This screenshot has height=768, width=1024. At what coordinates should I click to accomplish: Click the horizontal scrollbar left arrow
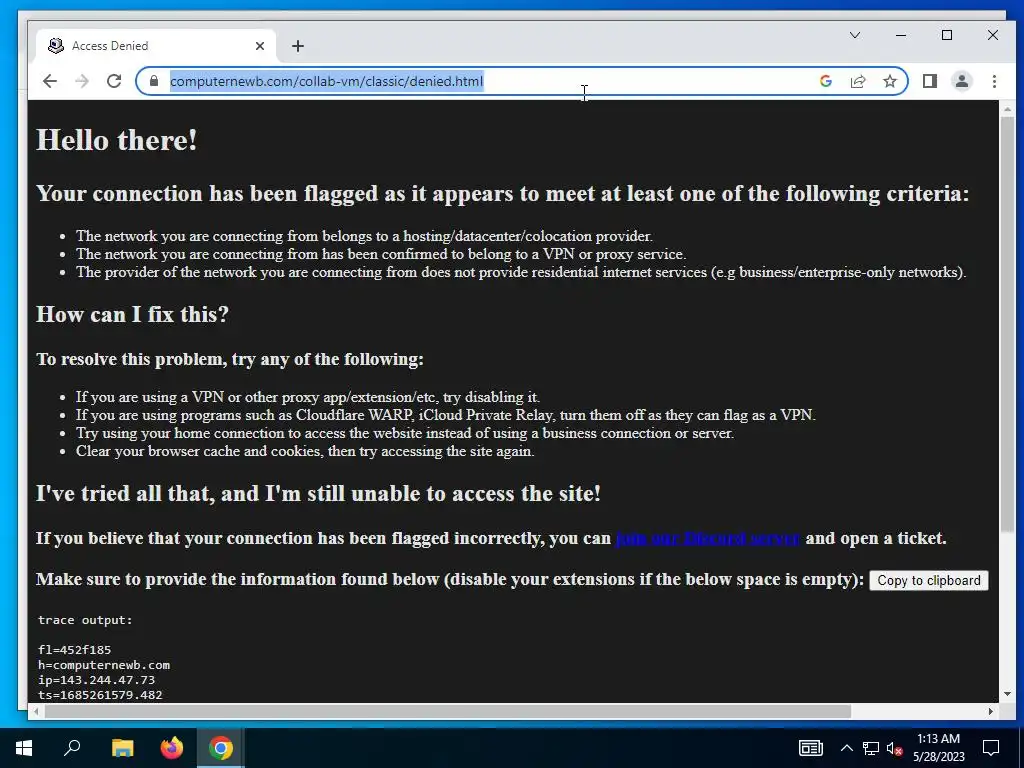tap(36, 711)
